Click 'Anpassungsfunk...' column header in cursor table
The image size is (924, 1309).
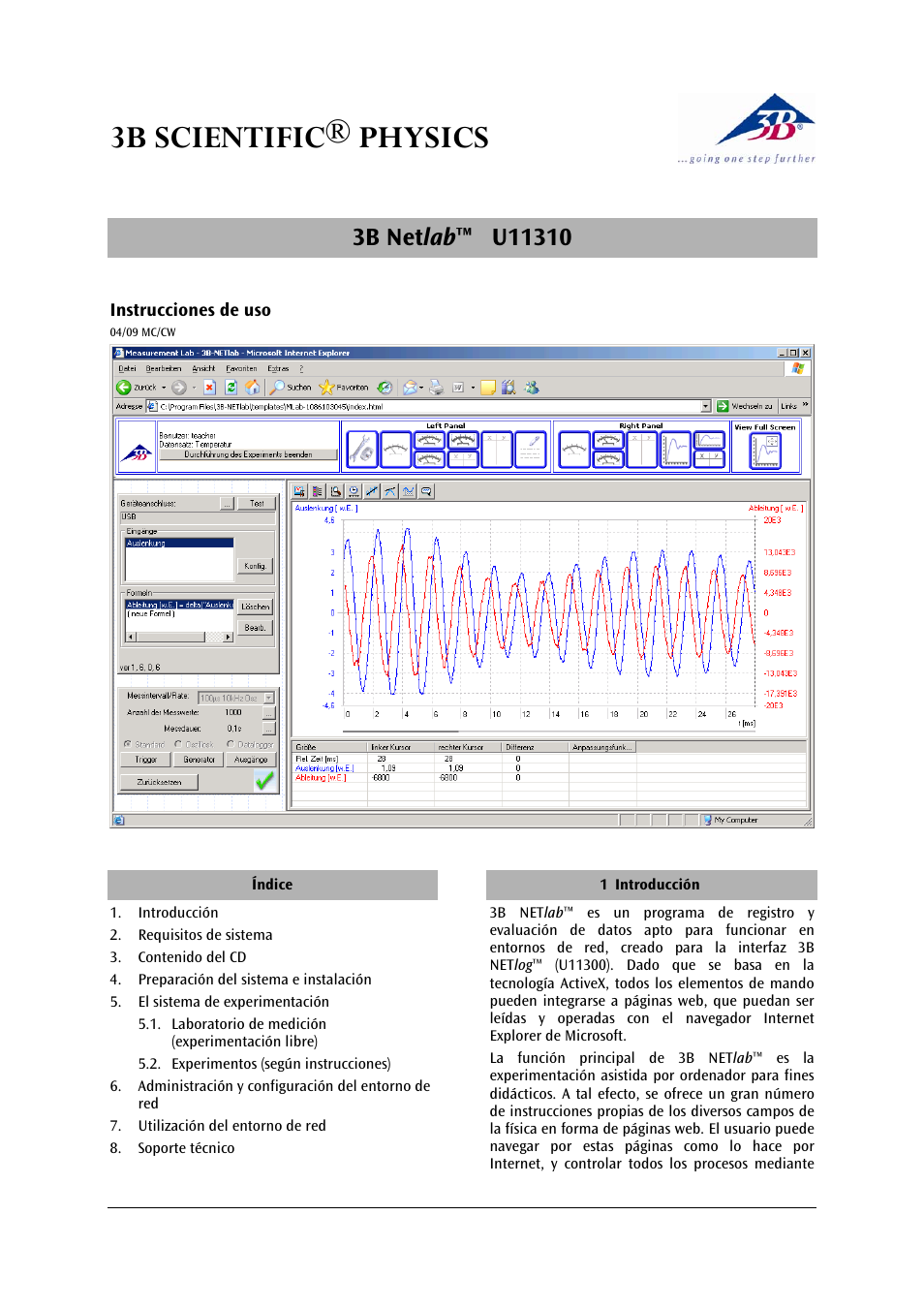click(601, 747)
